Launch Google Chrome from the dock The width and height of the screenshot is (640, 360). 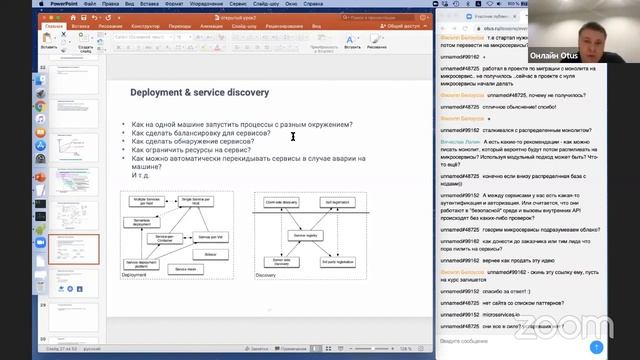(x=40, y=106)
